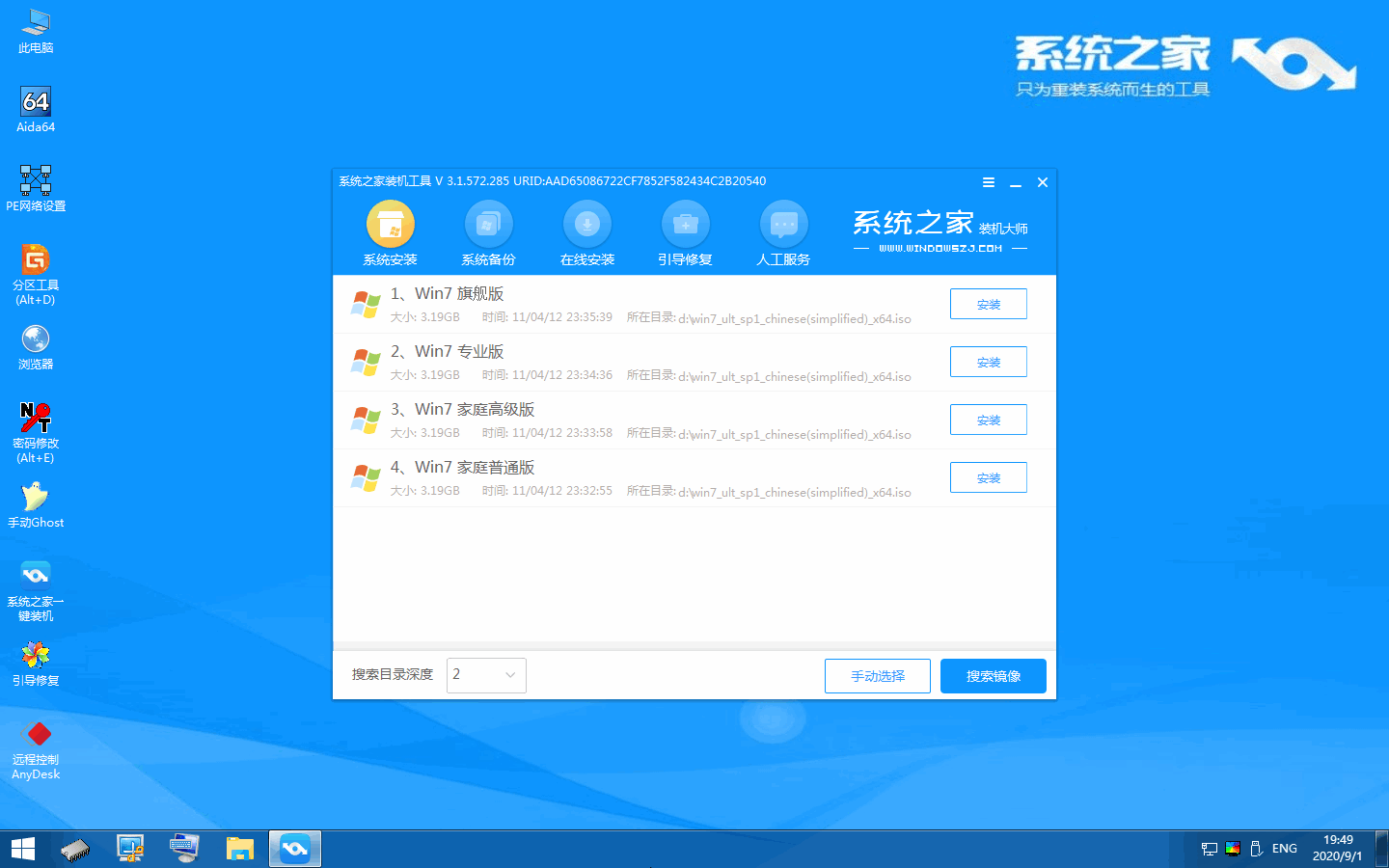Screen dimensions: 1389x868
Task: Expand the 搜索目录深度 dropdown
Action: [x=486, y=675]
